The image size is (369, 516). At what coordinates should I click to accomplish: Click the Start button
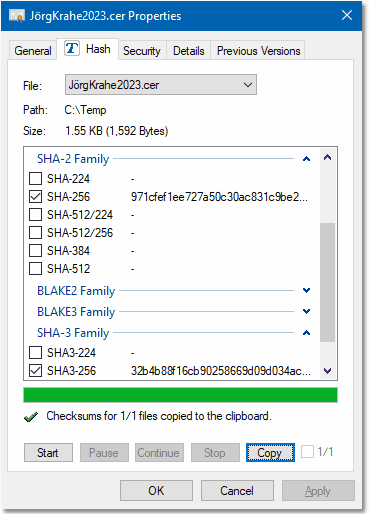click(48, 453)
